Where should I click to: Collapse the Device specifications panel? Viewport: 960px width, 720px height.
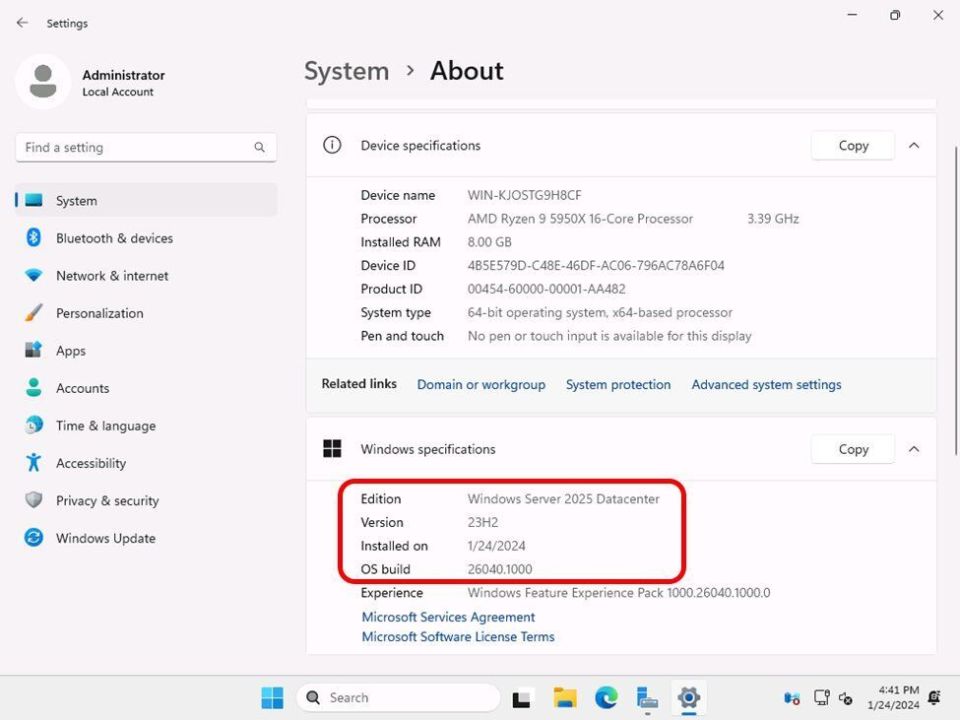913,145
